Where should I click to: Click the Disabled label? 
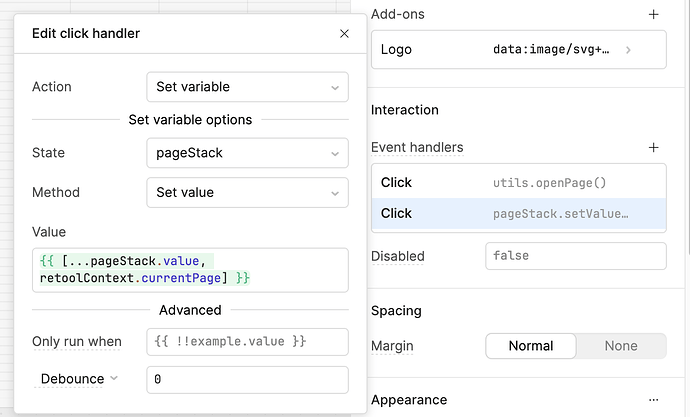point(398,256)
